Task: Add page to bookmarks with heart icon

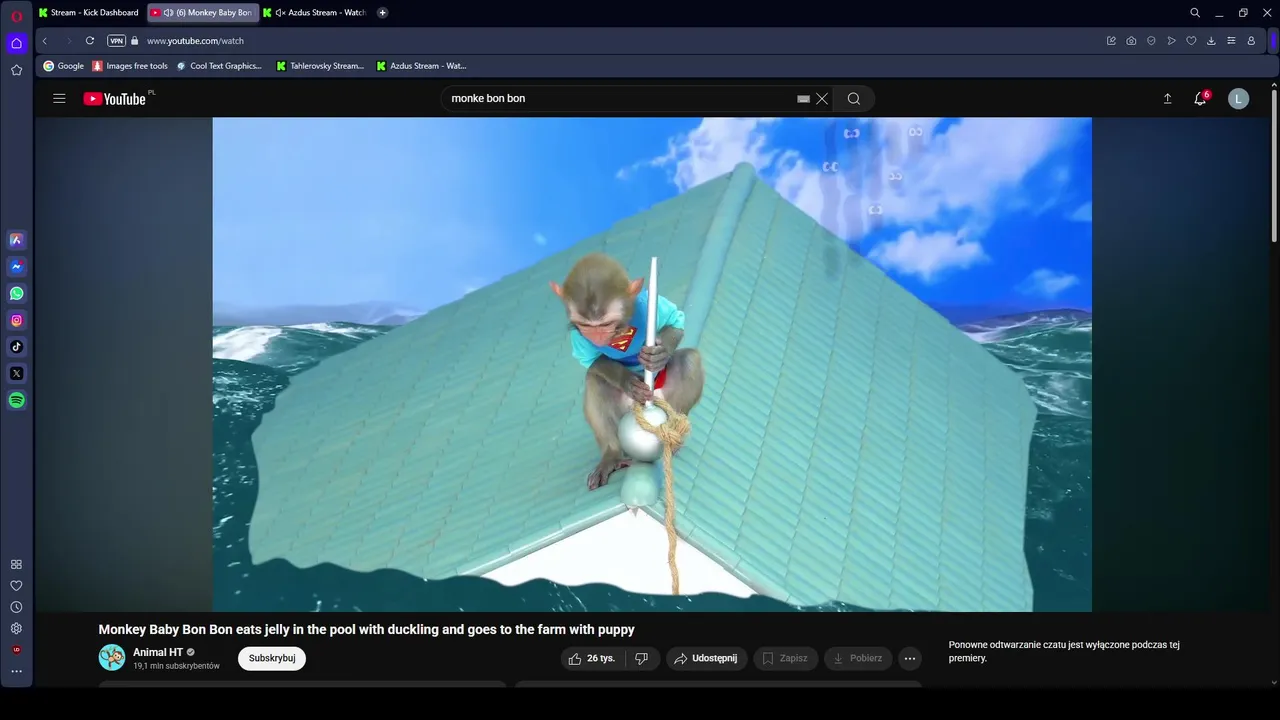Action: [x=1191, y=41]
